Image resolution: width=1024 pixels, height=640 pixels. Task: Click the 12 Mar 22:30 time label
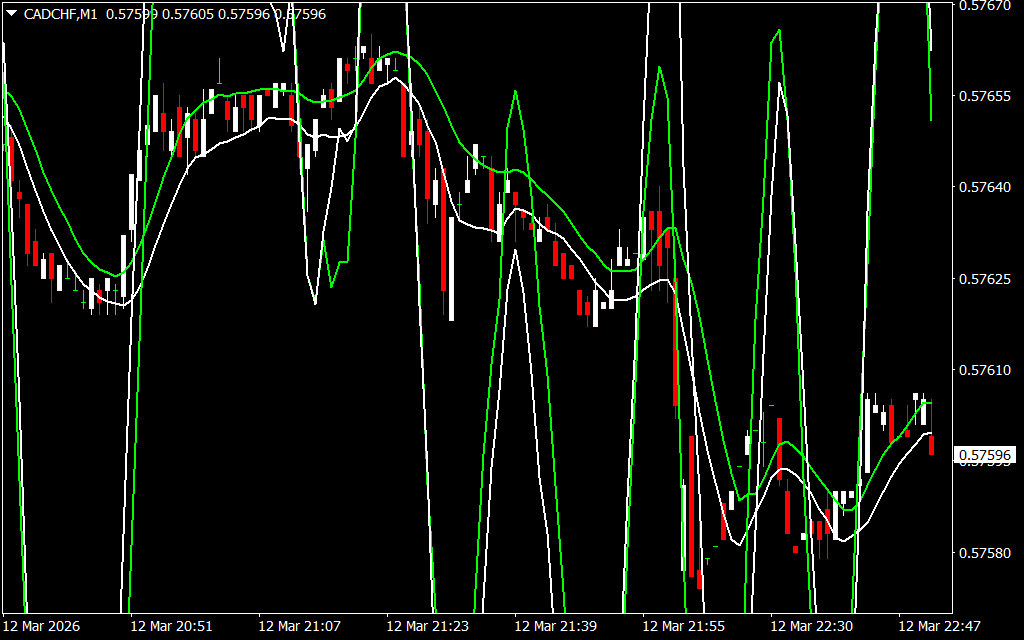click(x=811, y=626)
